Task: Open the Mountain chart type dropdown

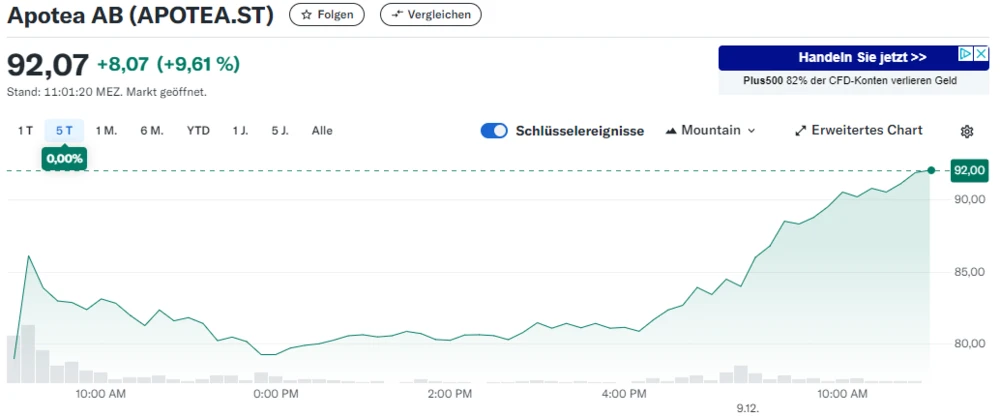Action: [710, 130]
